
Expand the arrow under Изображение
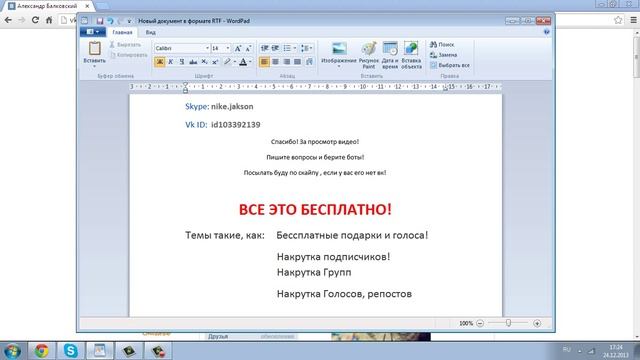(339, 67)
